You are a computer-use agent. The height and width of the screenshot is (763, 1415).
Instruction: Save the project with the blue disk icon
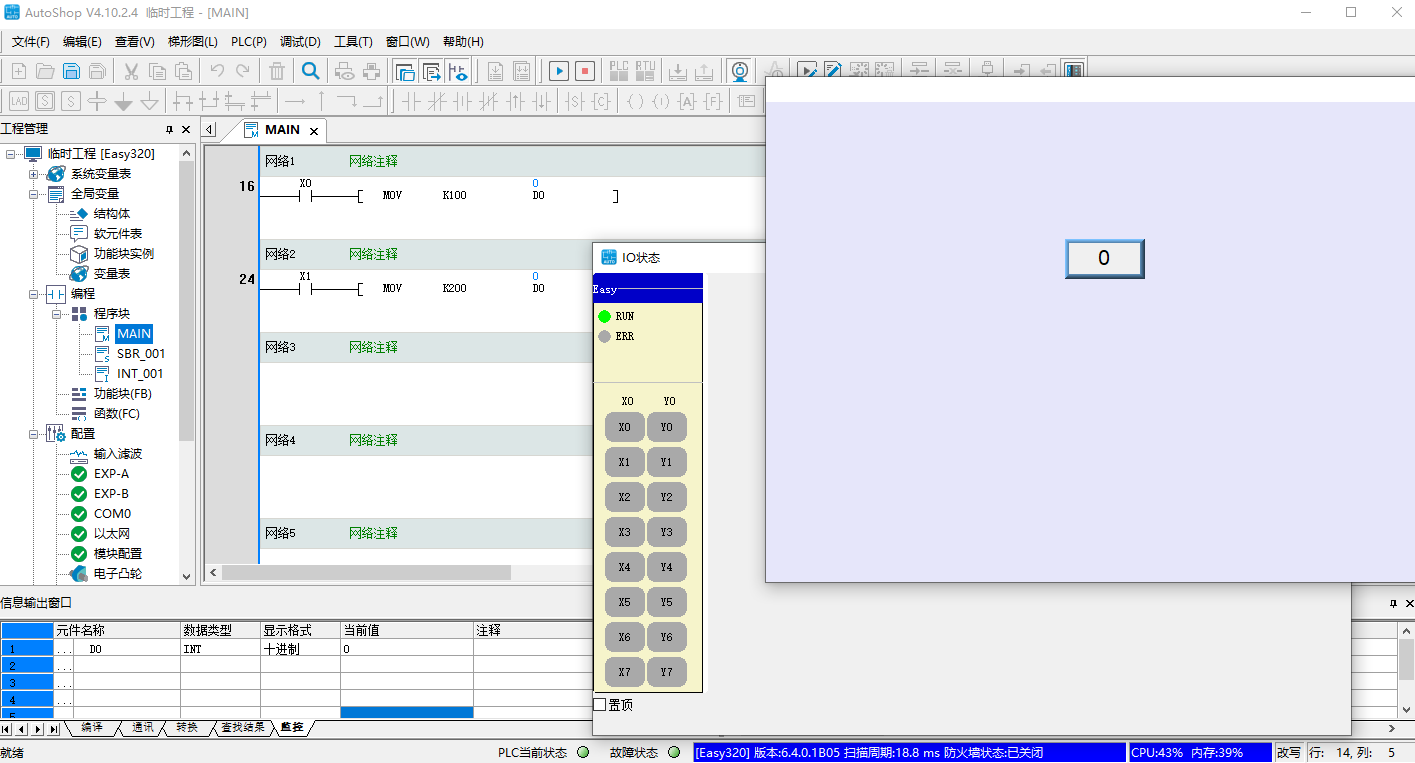pyautogui.click(x=71, y=71)
